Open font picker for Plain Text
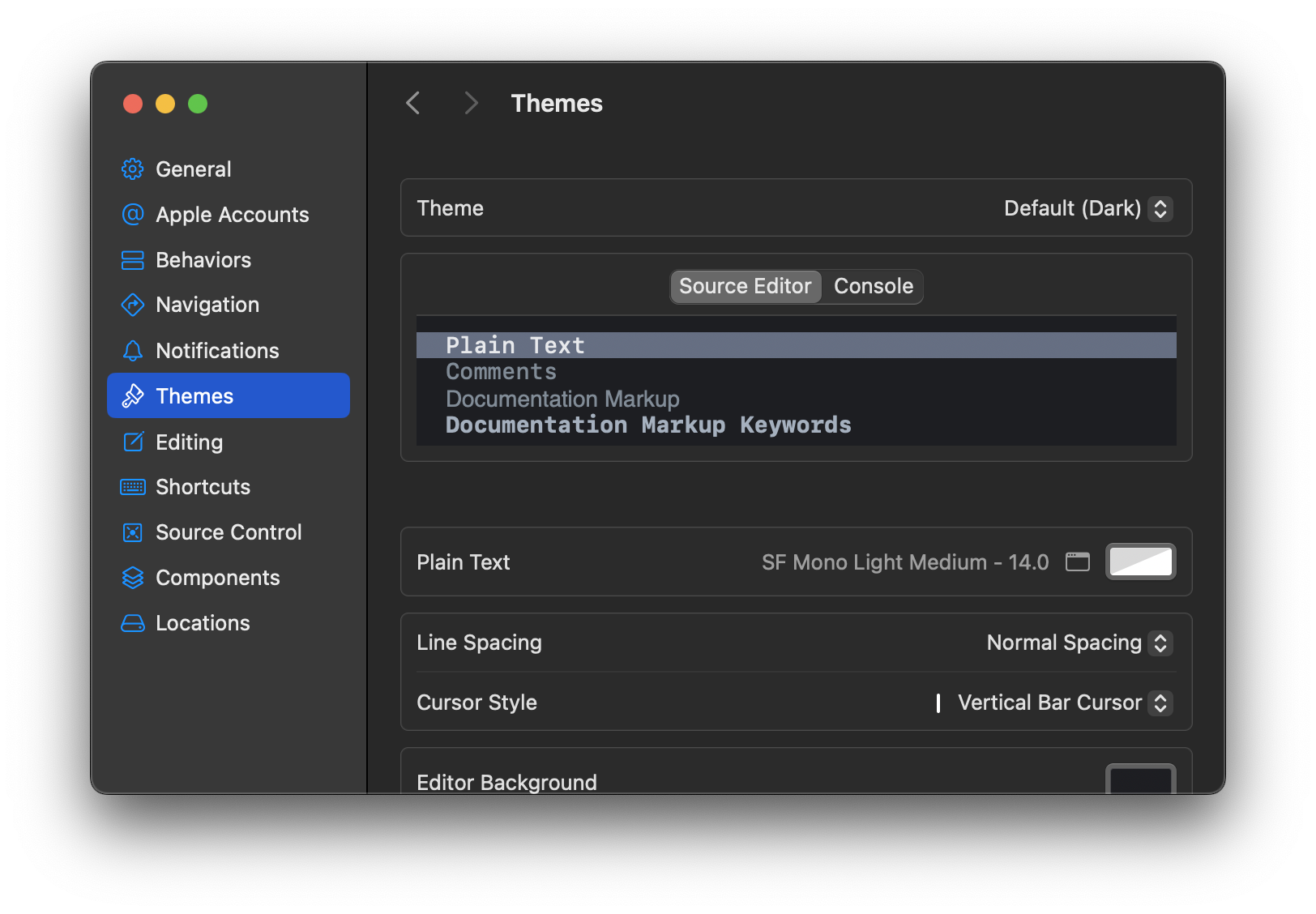The width and height of the screenshot is (1316, 914). point(1077,562)
